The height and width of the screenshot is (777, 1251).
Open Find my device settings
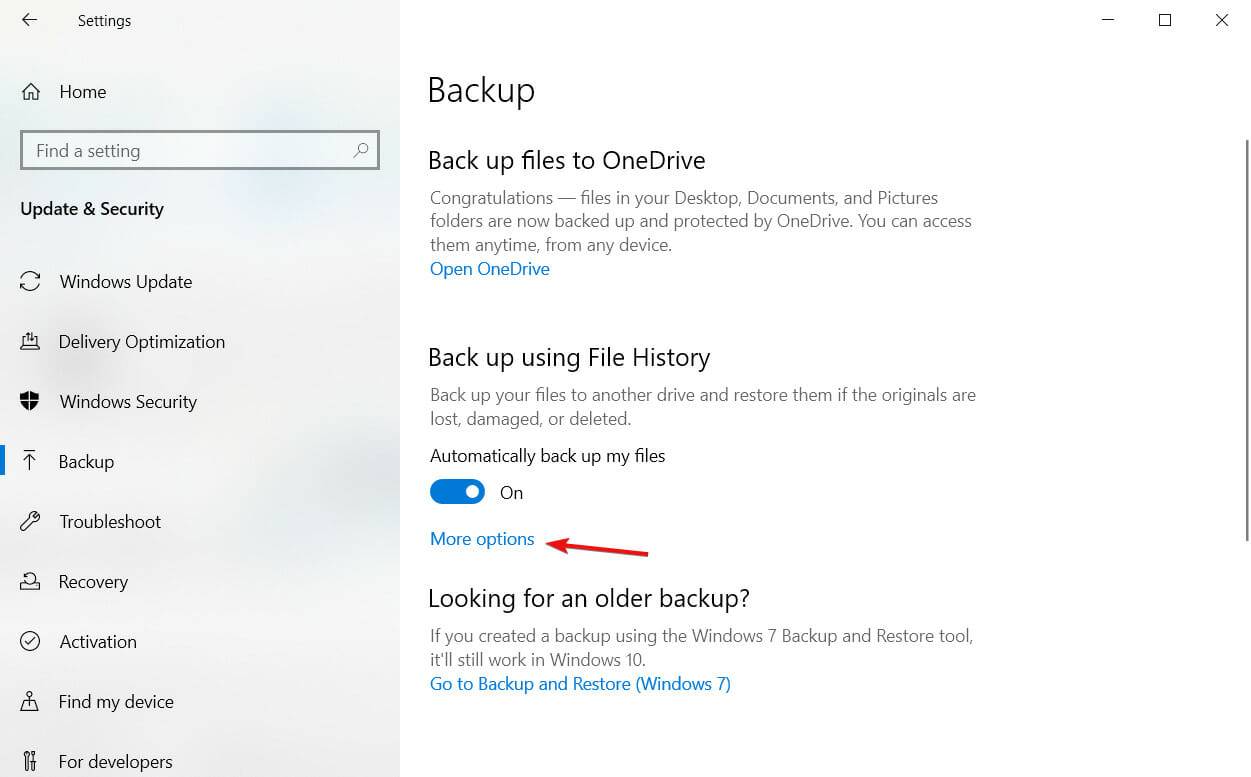(x=114, y=701)
